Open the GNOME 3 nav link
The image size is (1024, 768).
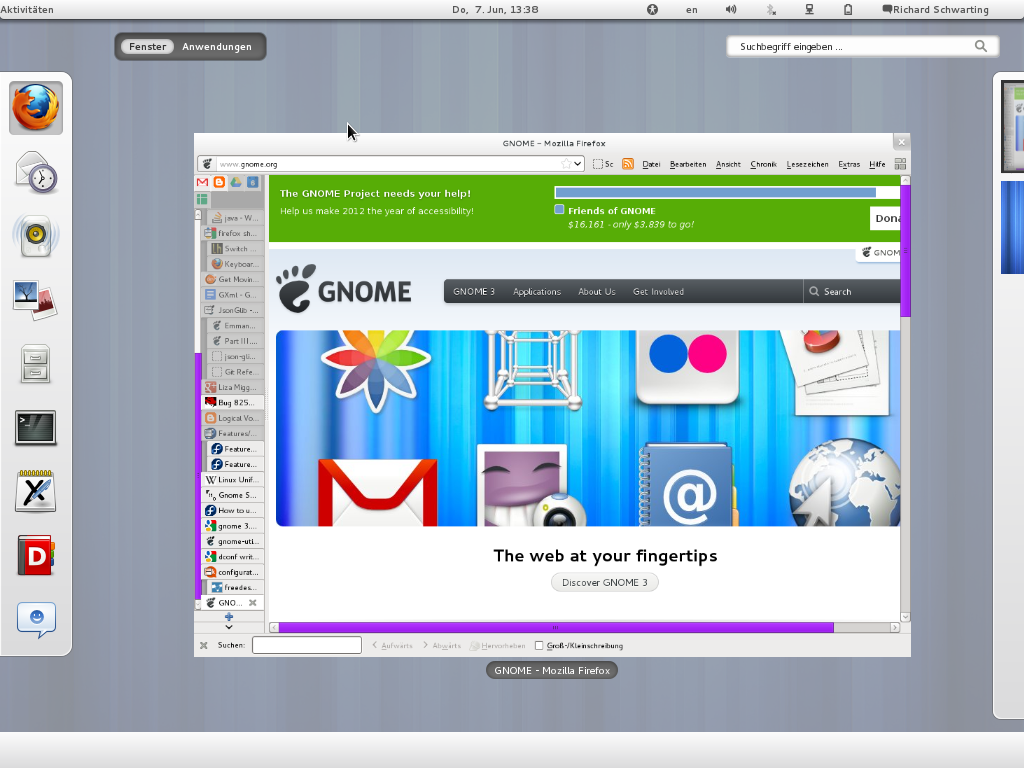474,291
